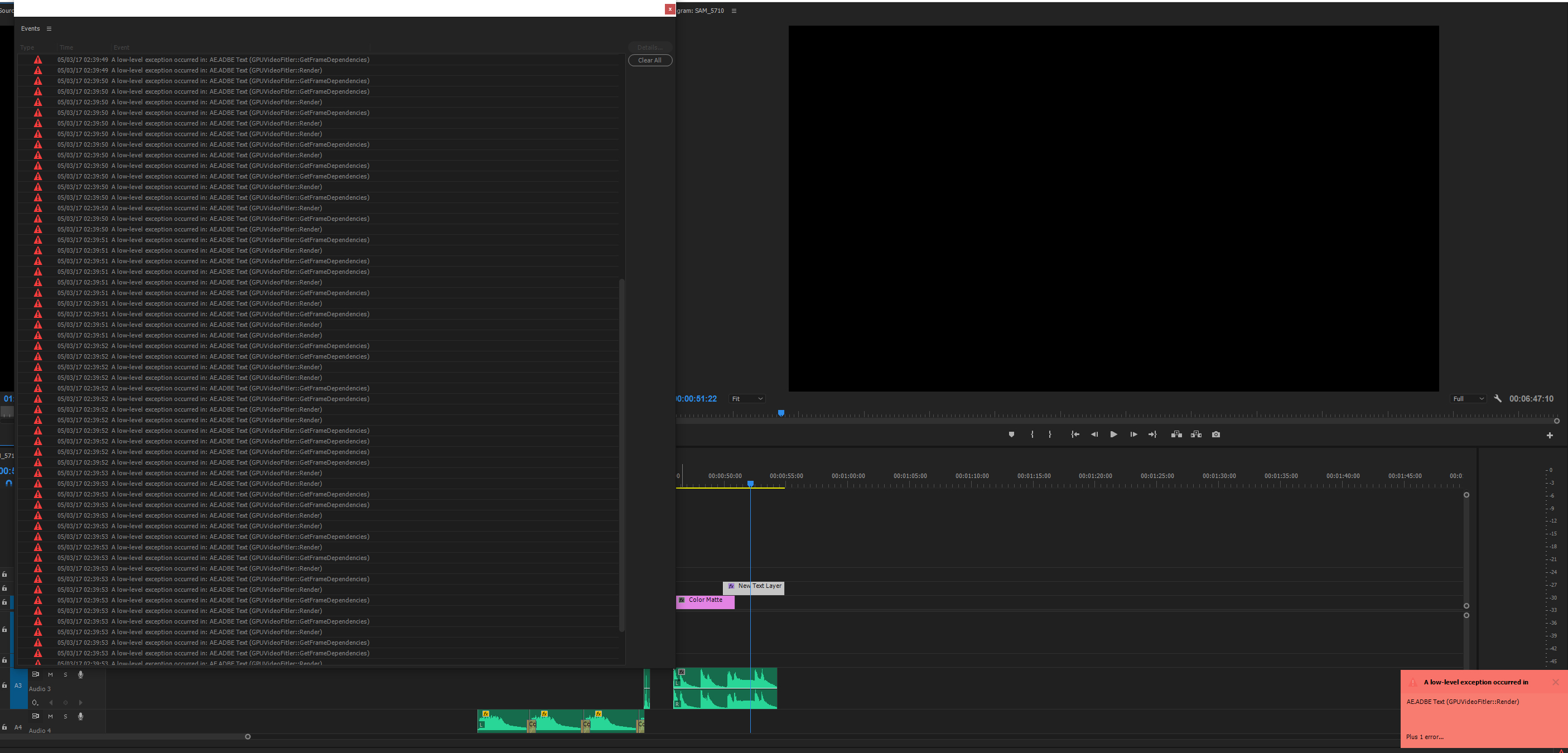Click the Clear All button
The image size is (1568, 753).
coord(649,60)
